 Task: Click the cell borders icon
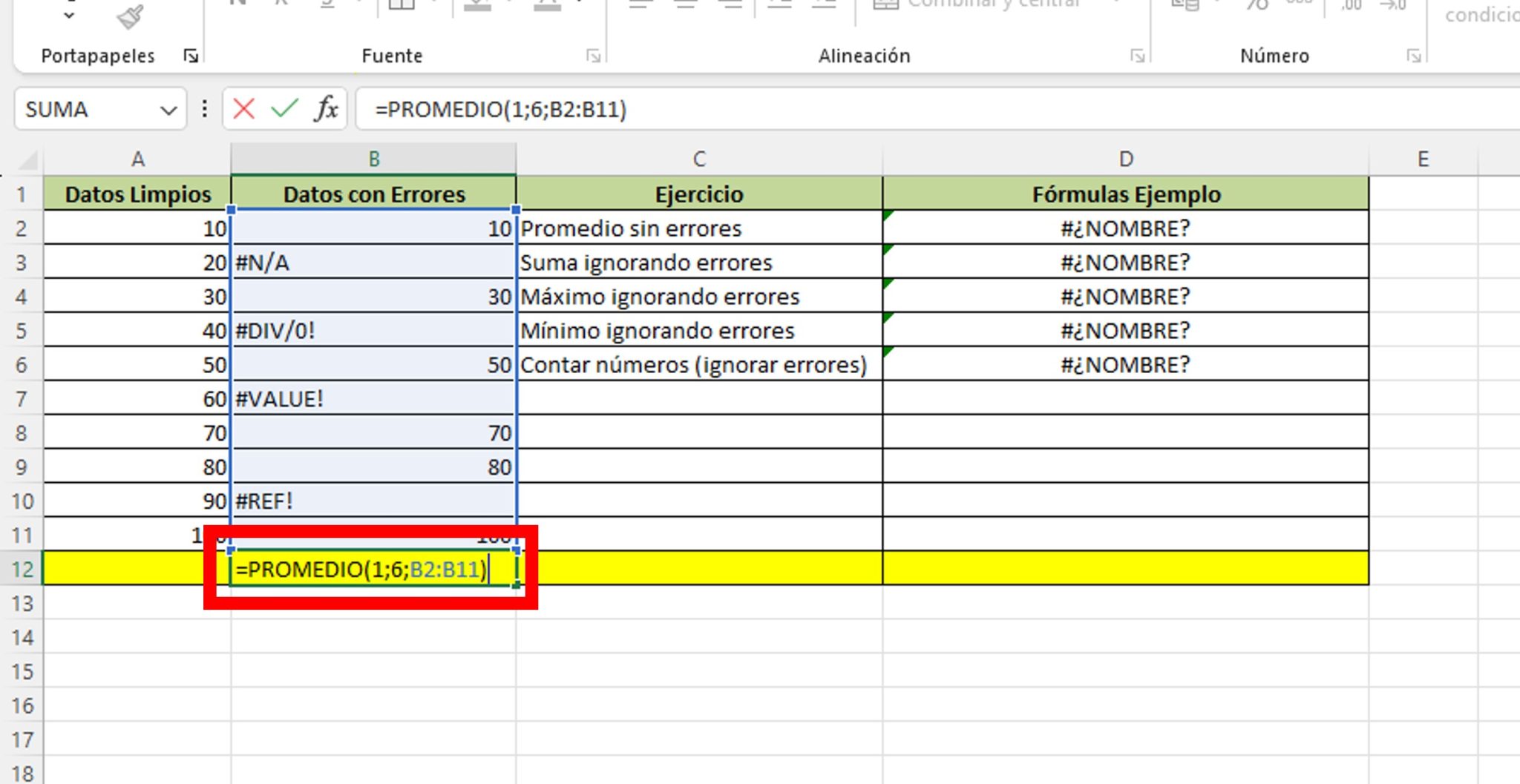[401, 6]
